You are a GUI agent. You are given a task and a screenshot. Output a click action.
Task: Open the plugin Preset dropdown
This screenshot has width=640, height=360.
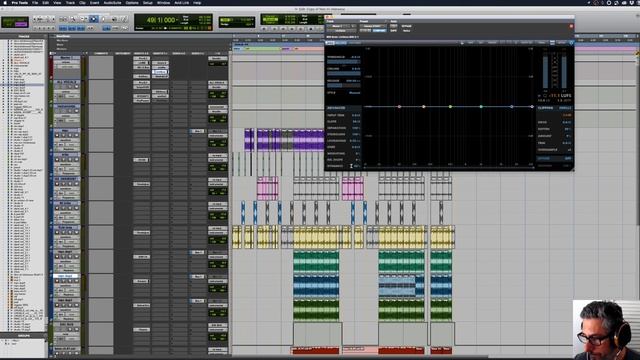tap(371, 26)
